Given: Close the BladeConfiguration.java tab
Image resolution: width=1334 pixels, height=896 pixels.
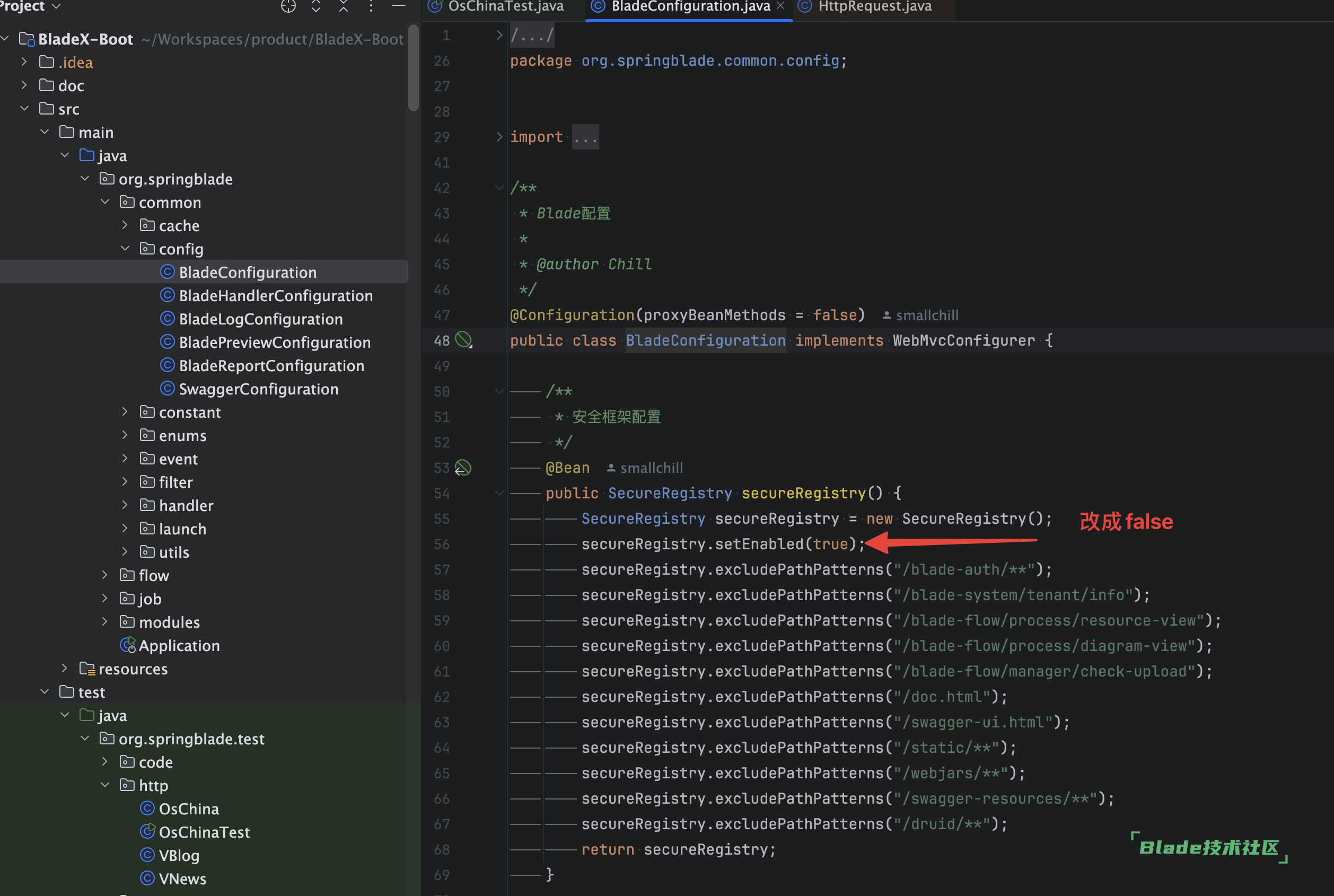Looking at the screenshot, I should [x=780, y=6].
